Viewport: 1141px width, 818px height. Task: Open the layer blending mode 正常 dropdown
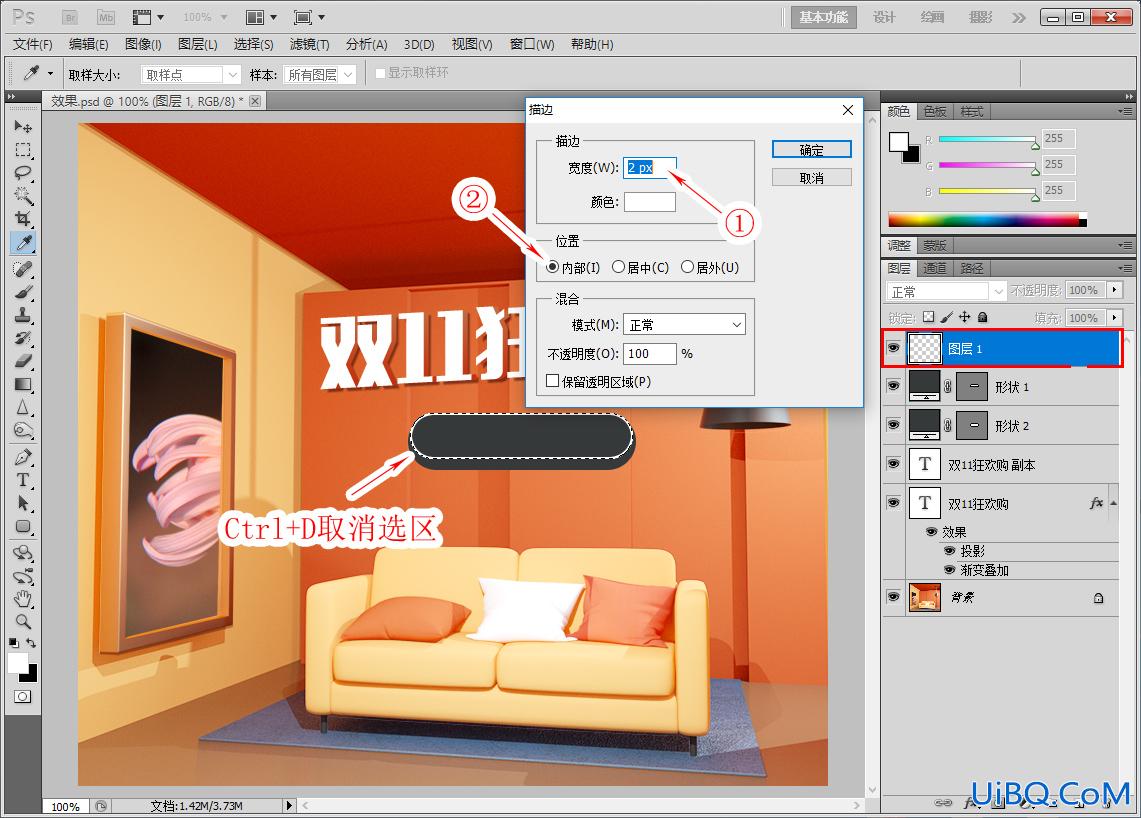(x=946, y=291)
